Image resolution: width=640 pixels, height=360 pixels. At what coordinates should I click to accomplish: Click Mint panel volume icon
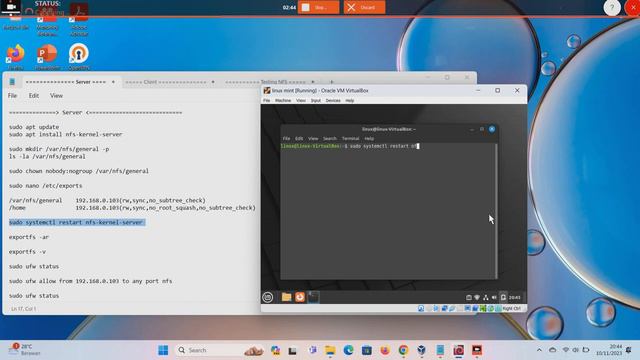click(494, 298)
